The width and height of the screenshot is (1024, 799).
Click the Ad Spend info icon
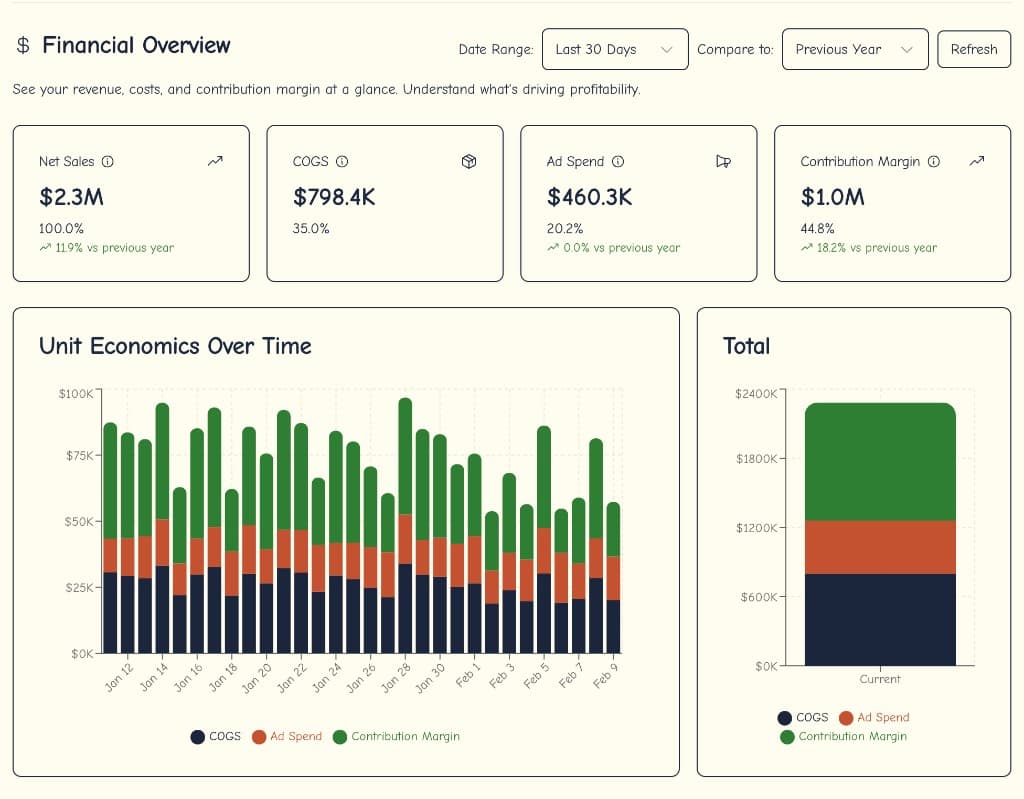click(x=618, y=161)
